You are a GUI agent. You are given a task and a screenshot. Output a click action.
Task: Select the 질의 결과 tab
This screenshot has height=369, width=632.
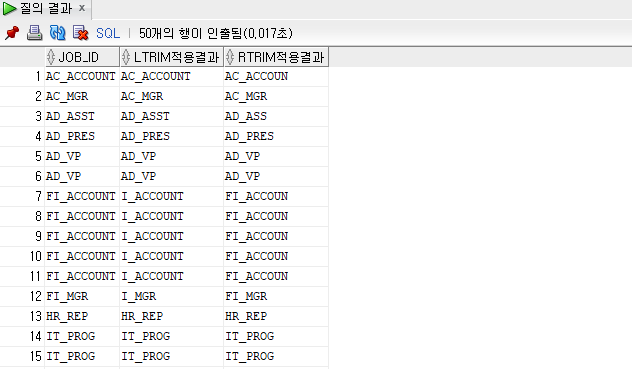coord(46,8)
